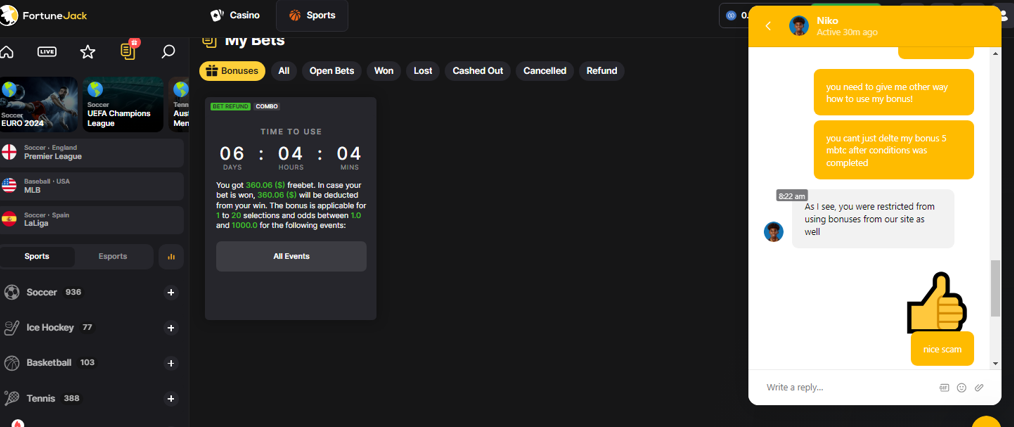The width and height of the screenshot is (1014, 427).
Task: Filter bets by Lost
Action: click(x=423, y=71)
